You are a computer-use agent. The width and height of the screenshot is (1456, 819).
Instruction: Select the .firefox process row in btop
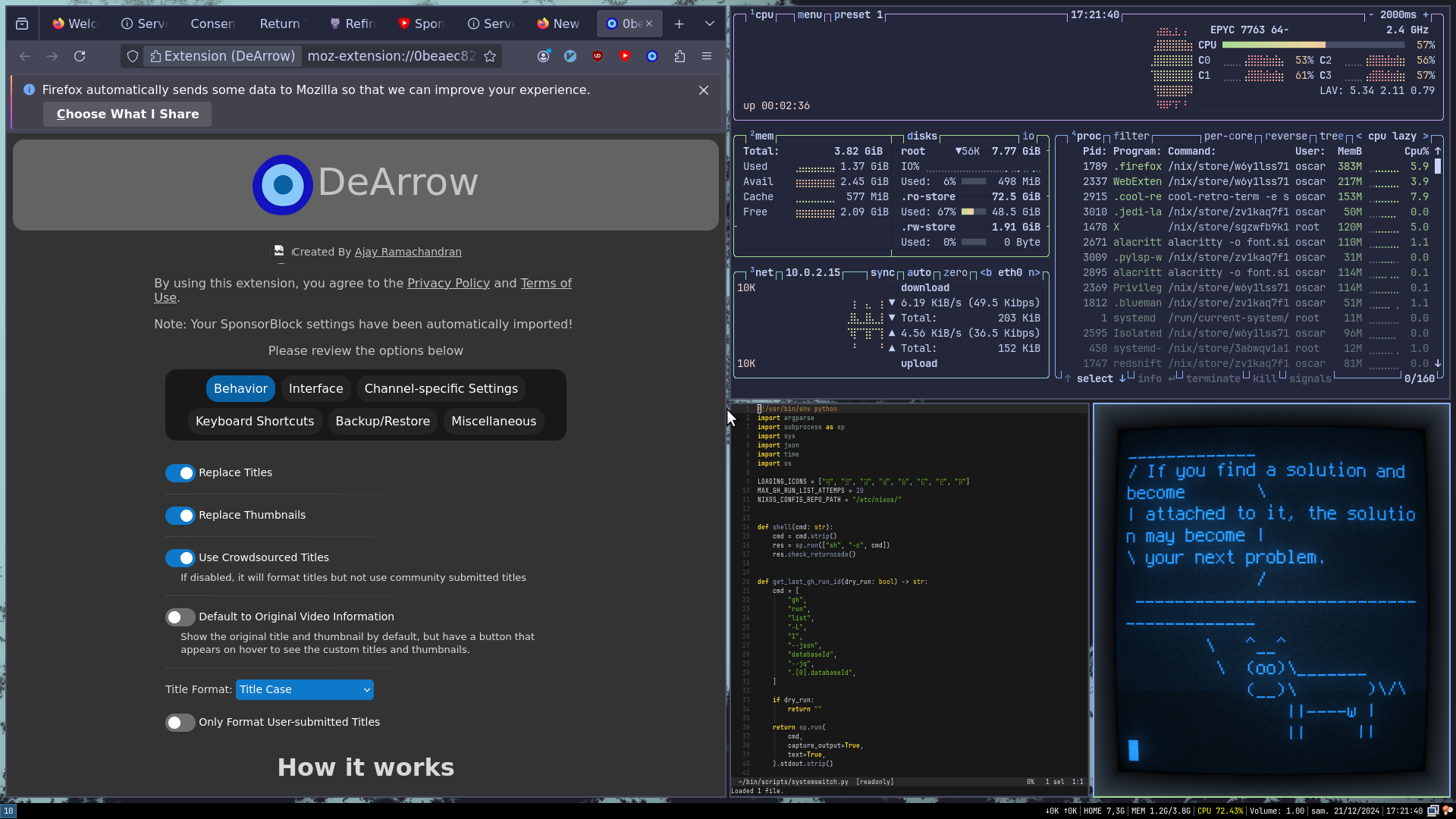pos(1255,167)
